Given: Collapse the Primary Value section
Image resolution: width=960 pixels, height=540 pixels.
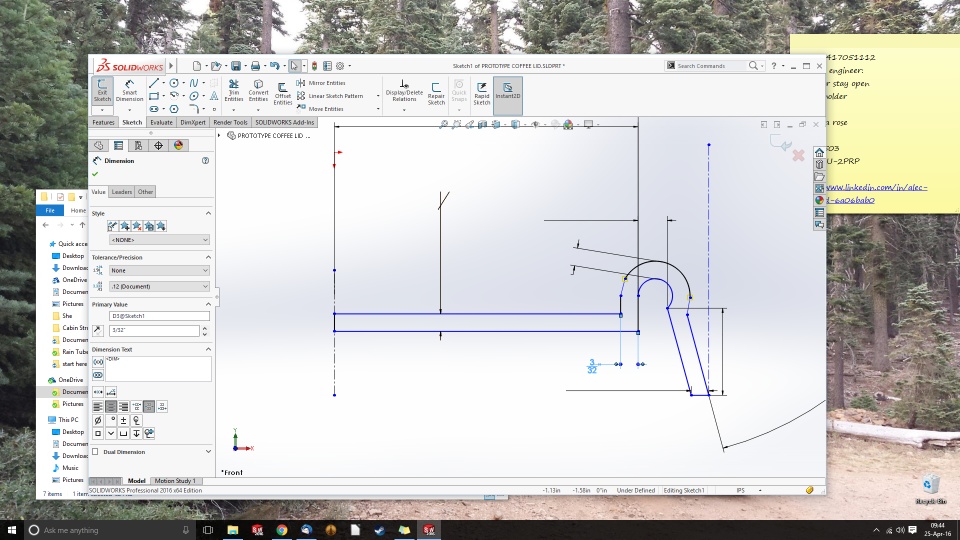Looking at the screenshot, I should click(208, 304).
